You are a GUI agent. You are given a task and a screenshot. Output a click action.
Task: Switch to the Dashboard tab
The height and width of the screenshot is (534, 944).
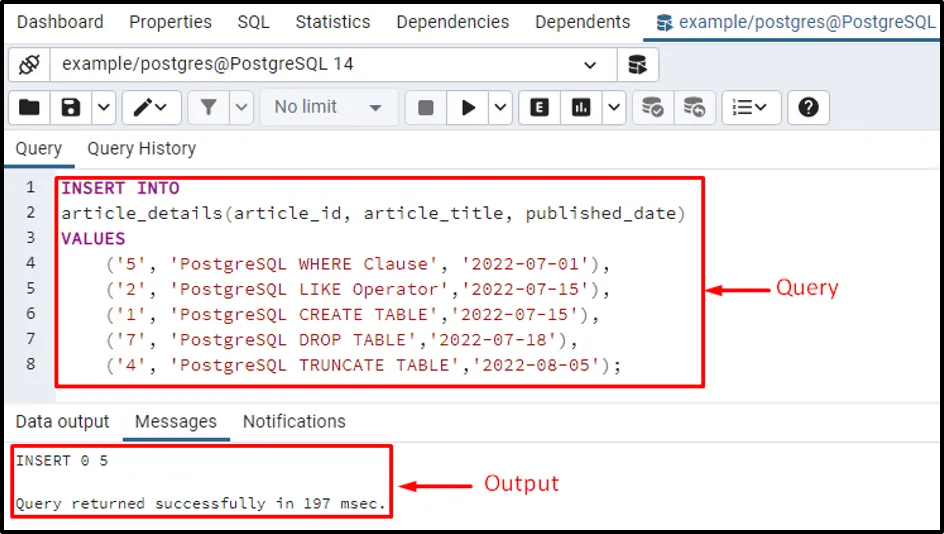[60, 22]
